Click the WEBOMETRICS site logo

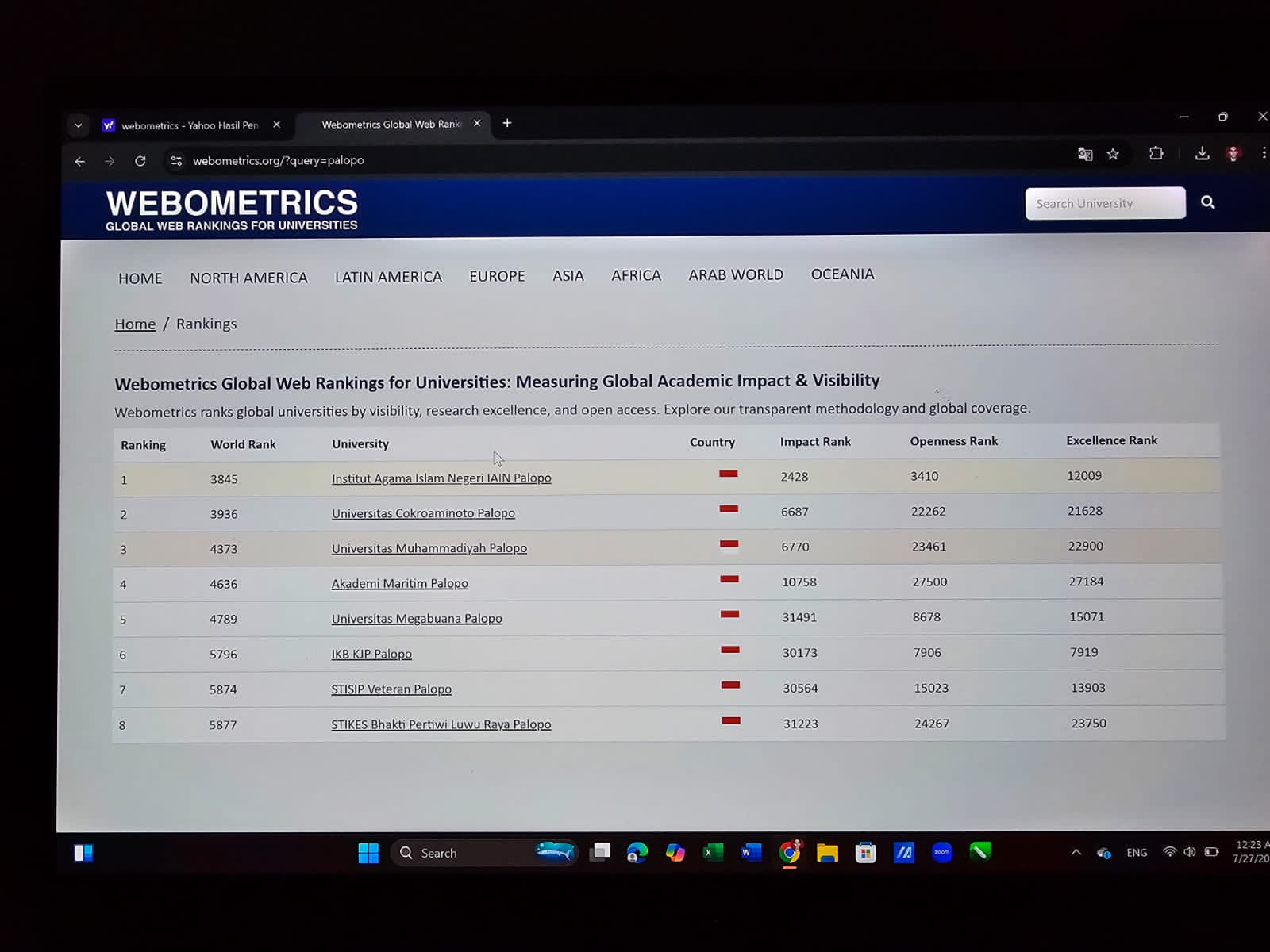(232, 209)
